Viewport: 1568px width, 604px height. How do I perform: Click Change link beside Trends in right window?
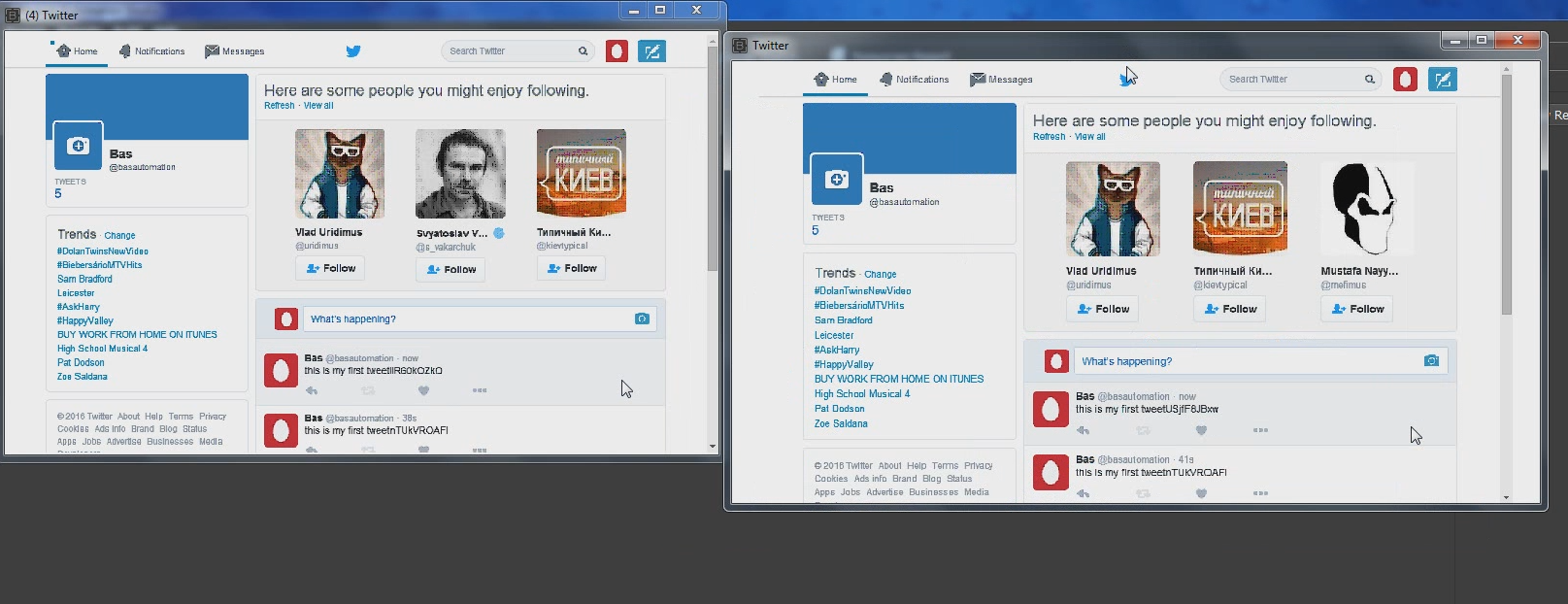point(880,275)
